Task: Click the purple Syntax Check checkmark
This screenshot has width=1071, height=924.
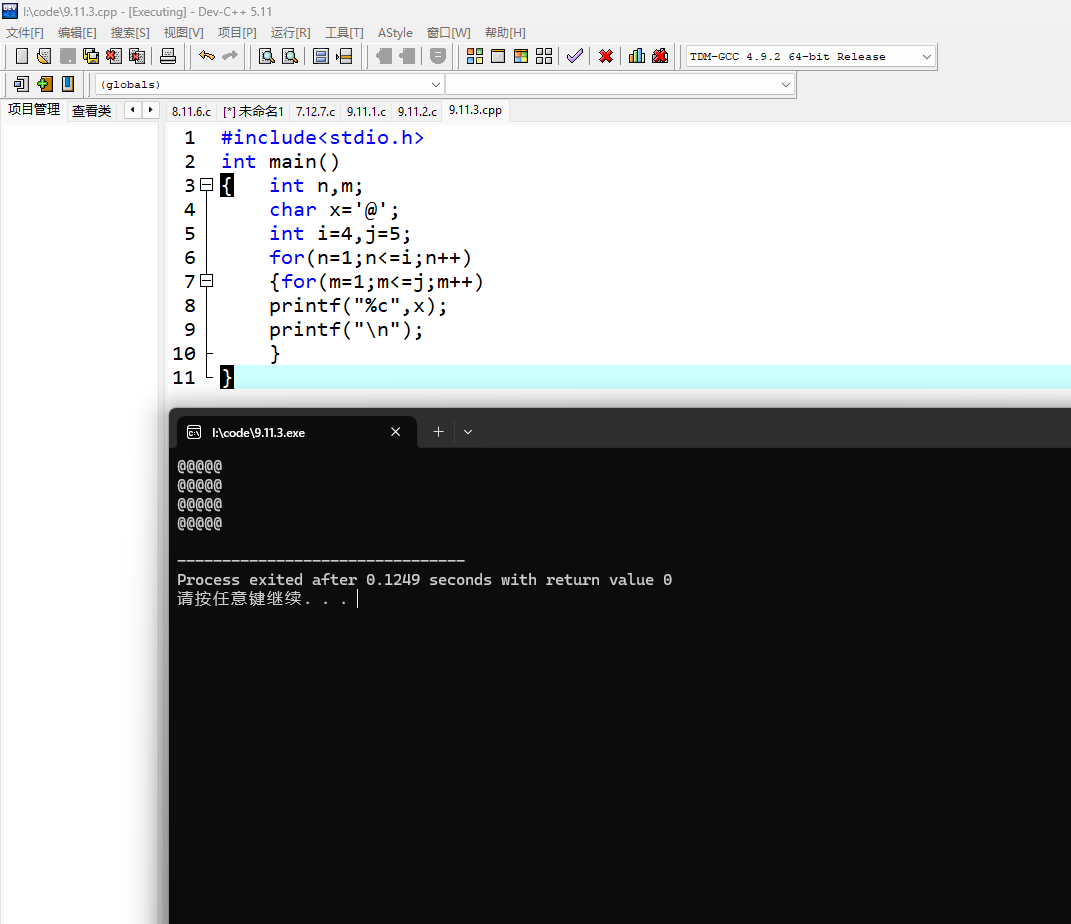Action: (x=575, y=56)
